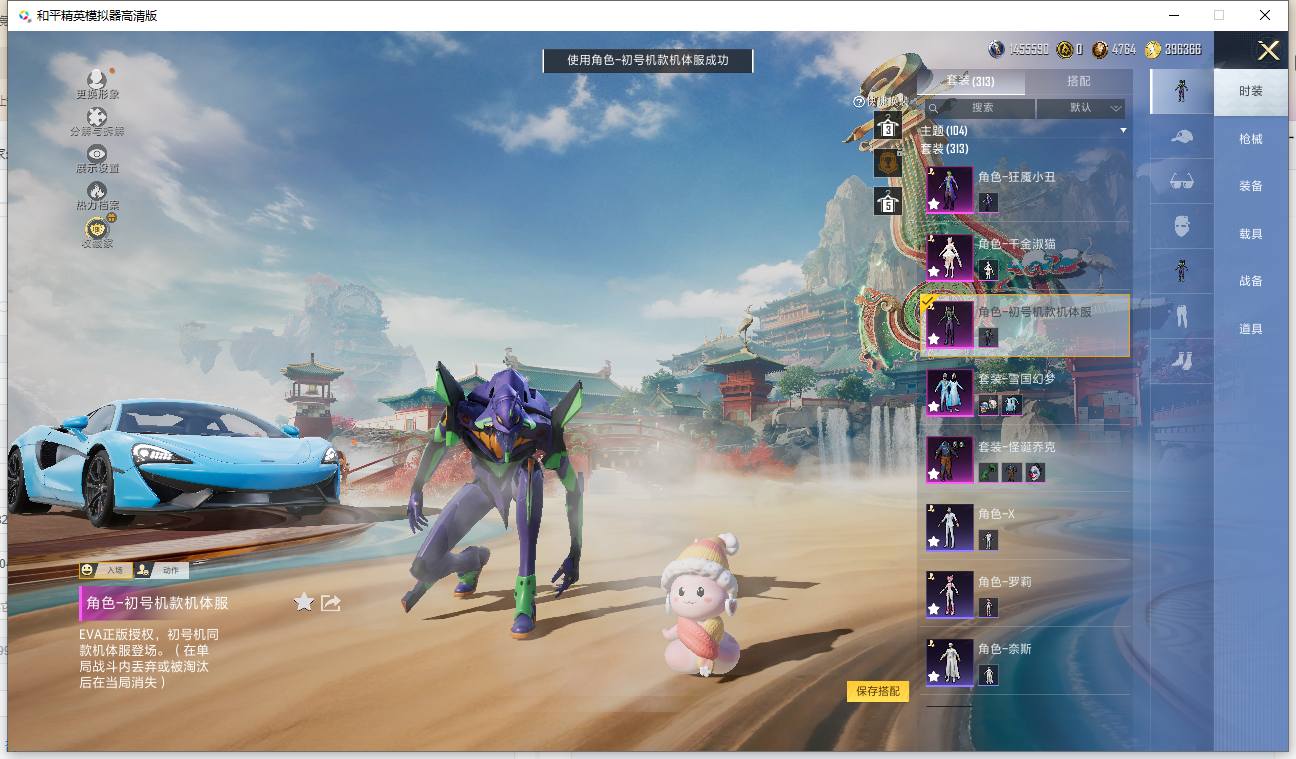Open the 载具 vehicles menu
This screenshot has height=759, width=1296.
pyautogui.click(x=1251, y=234)
